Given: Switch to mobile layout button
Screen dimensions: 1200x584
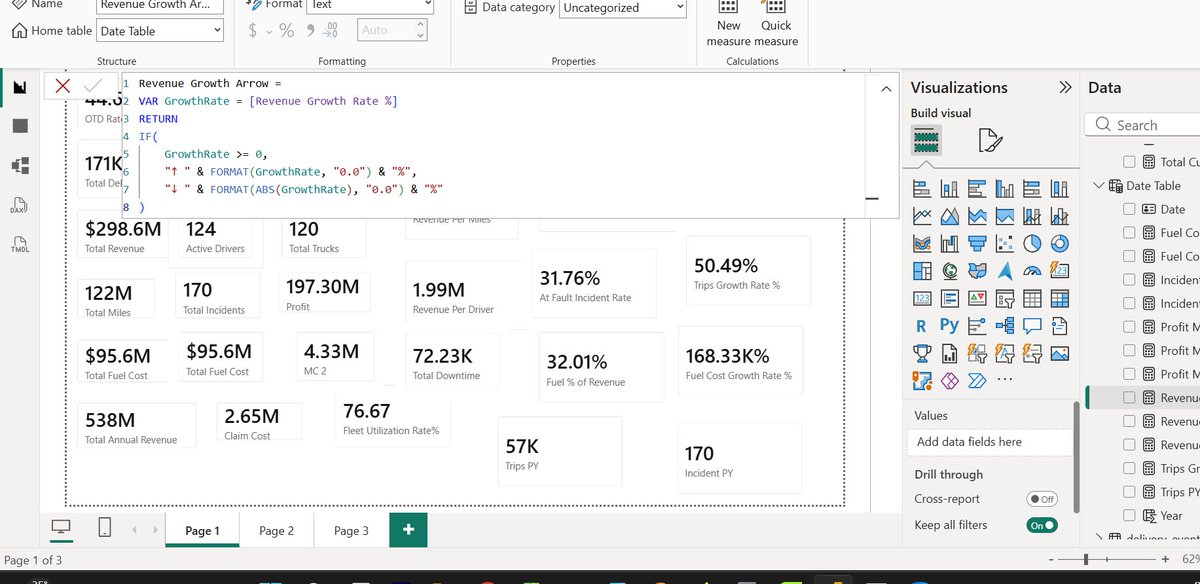Looking at the screenshot, I should click(106, 527).
